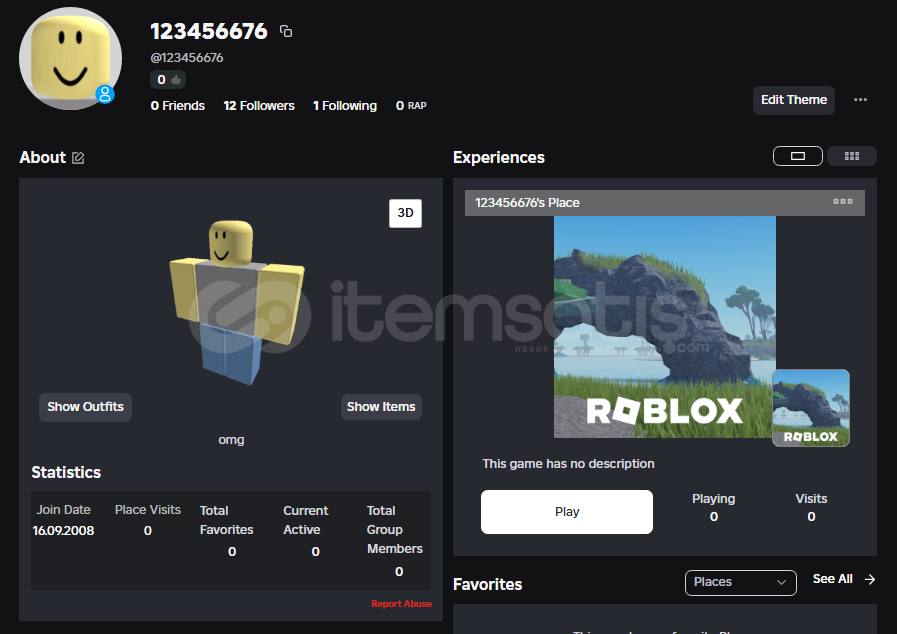View the 1 Following list
Screen dimensions: 897x634
(x=345, y=106)
